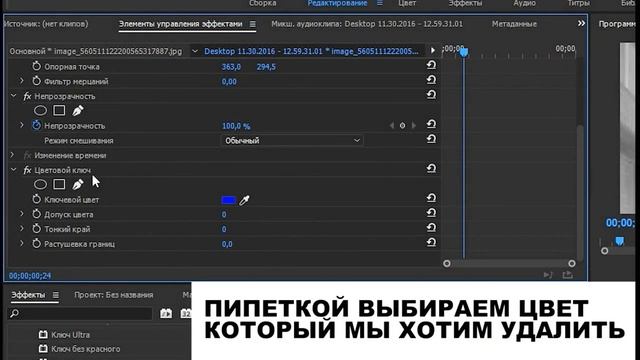Open Источник: (нет клипов) tab
This screenshot has width=640, height=360.
tap(46, 24)
